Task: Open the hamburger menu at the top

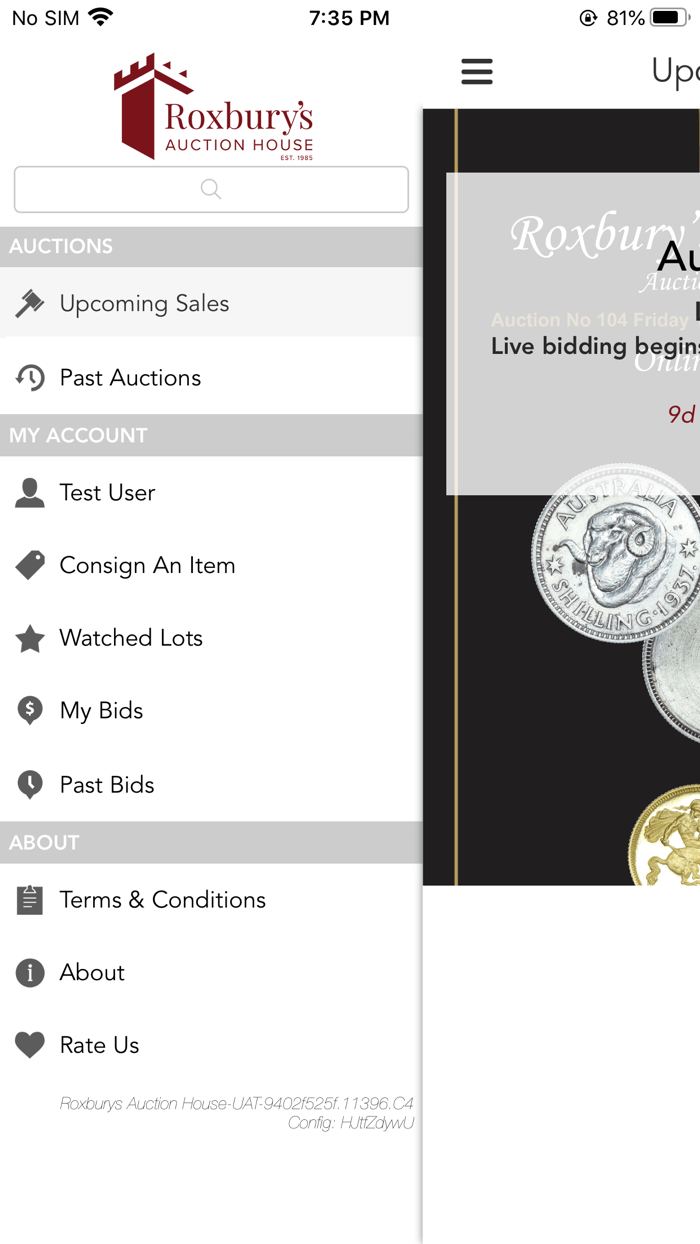Action: pyautogui.click(x=477, y=71)
